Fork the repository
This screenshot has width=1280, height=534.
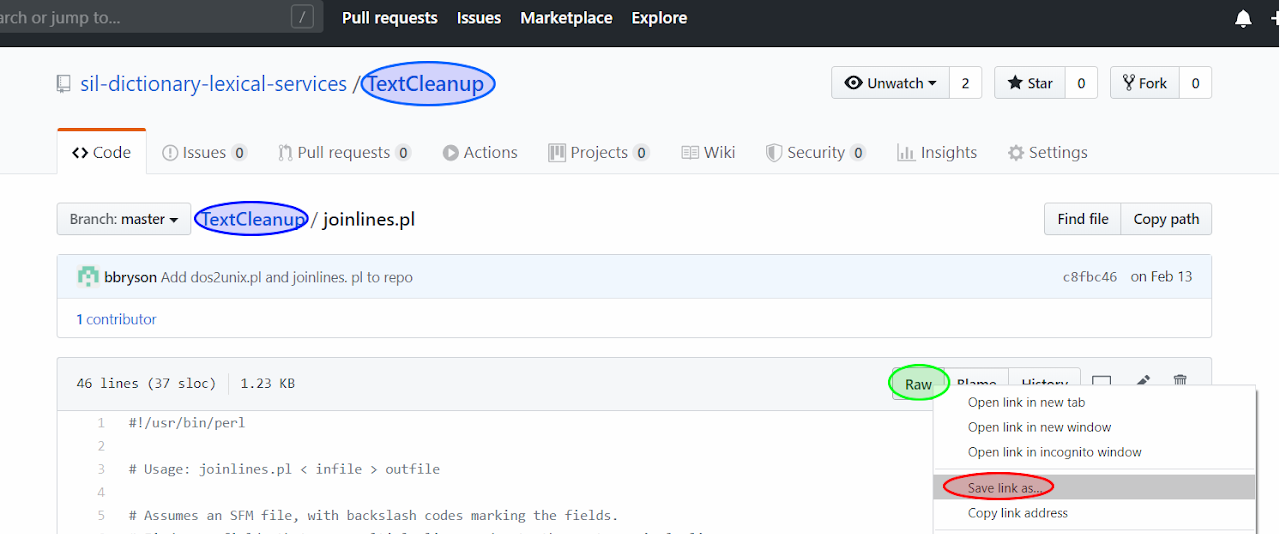[x=1145, y=83]
